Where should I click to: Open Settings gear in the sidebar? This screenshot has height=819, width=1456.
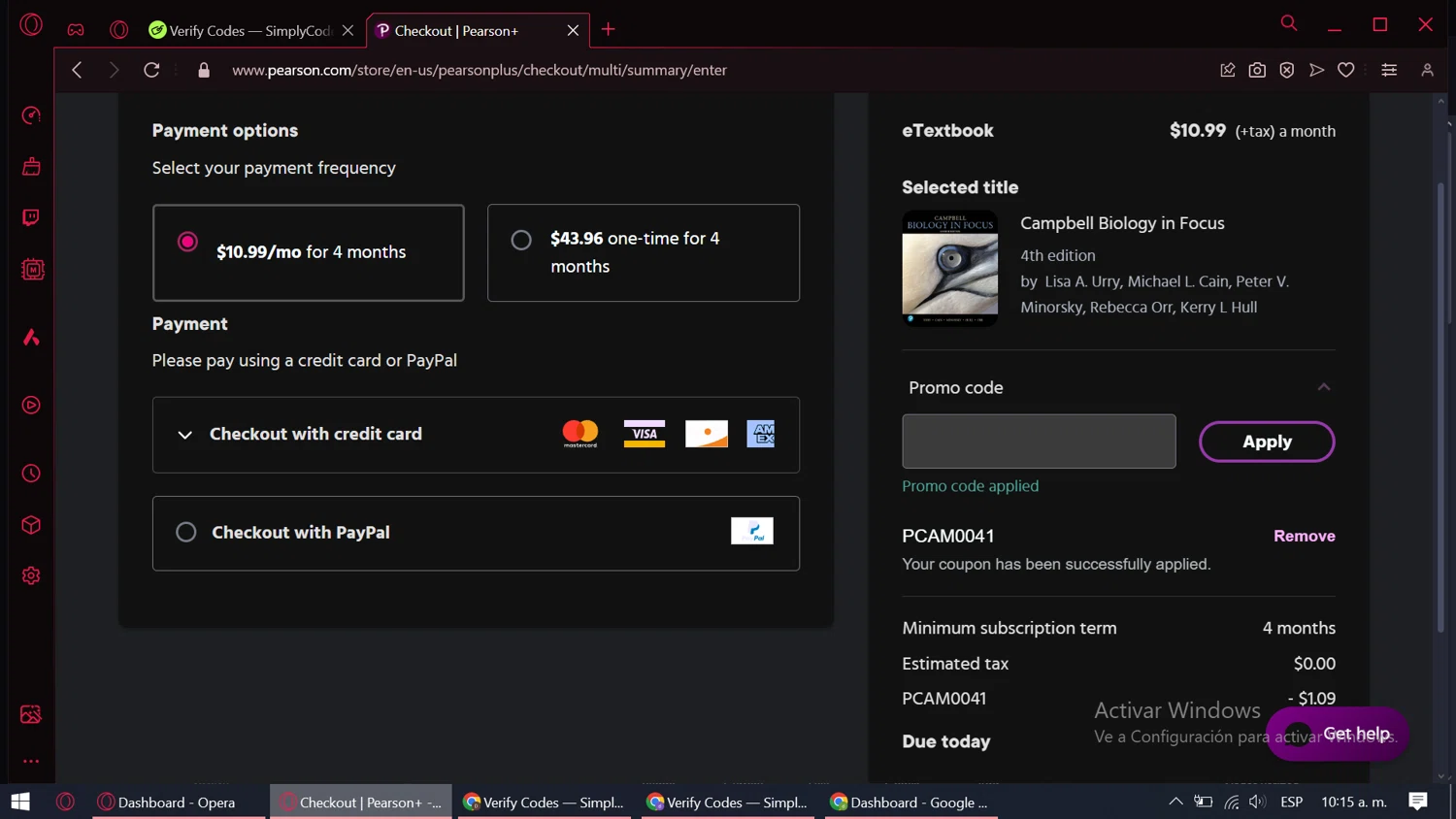coord(31,575)
